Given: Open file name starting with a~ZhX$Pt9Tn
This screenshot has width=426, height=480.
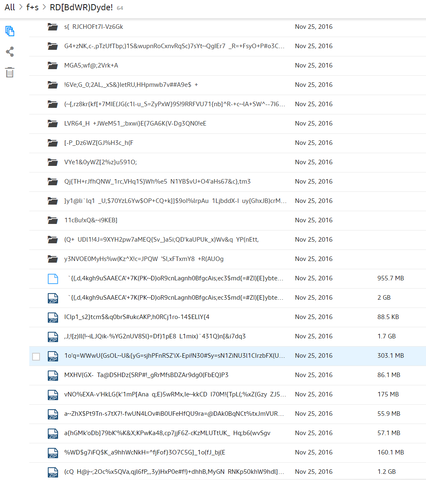Looking at the screenshot, I should click(x=174, y=413).
